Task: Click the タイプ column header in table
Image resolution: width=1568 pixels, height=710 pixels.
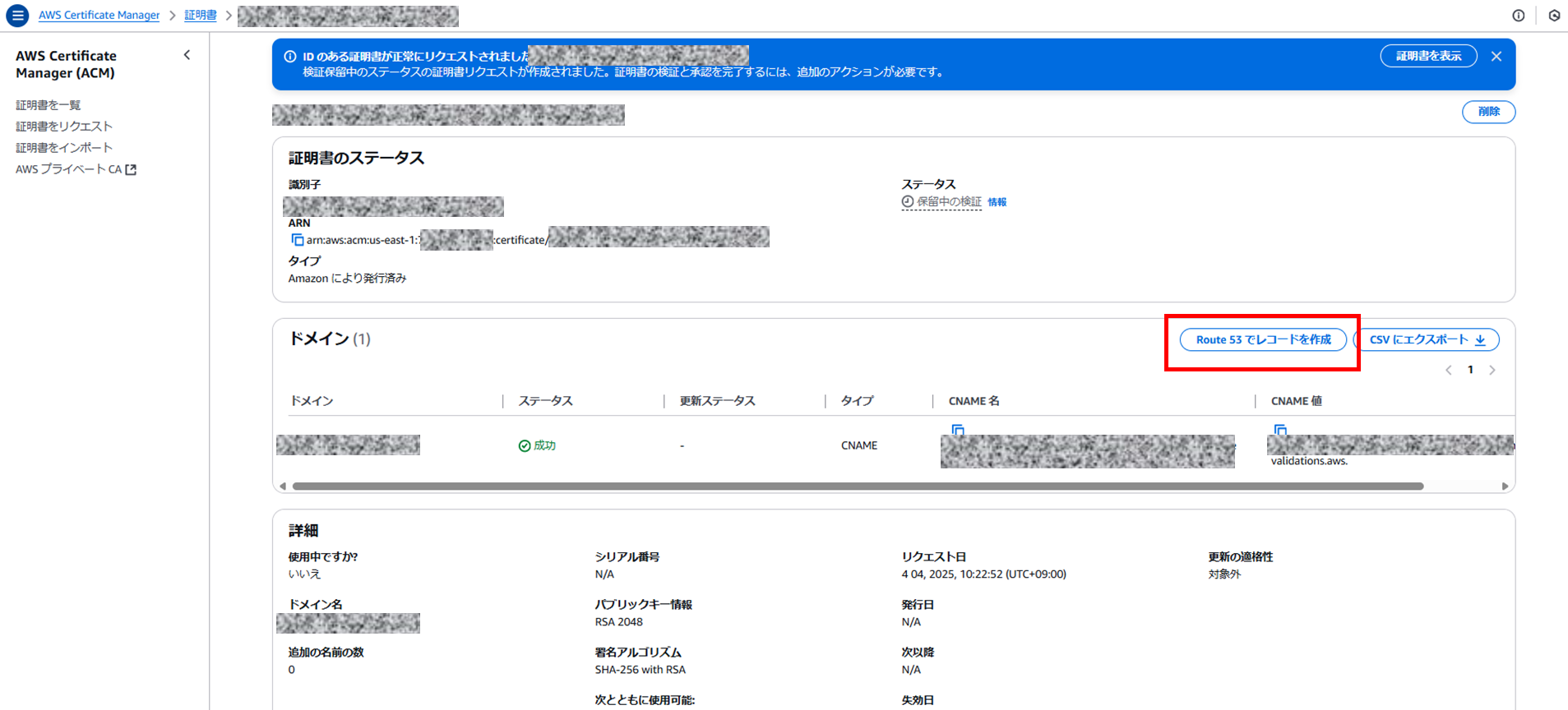Action: tap(857, 401)
